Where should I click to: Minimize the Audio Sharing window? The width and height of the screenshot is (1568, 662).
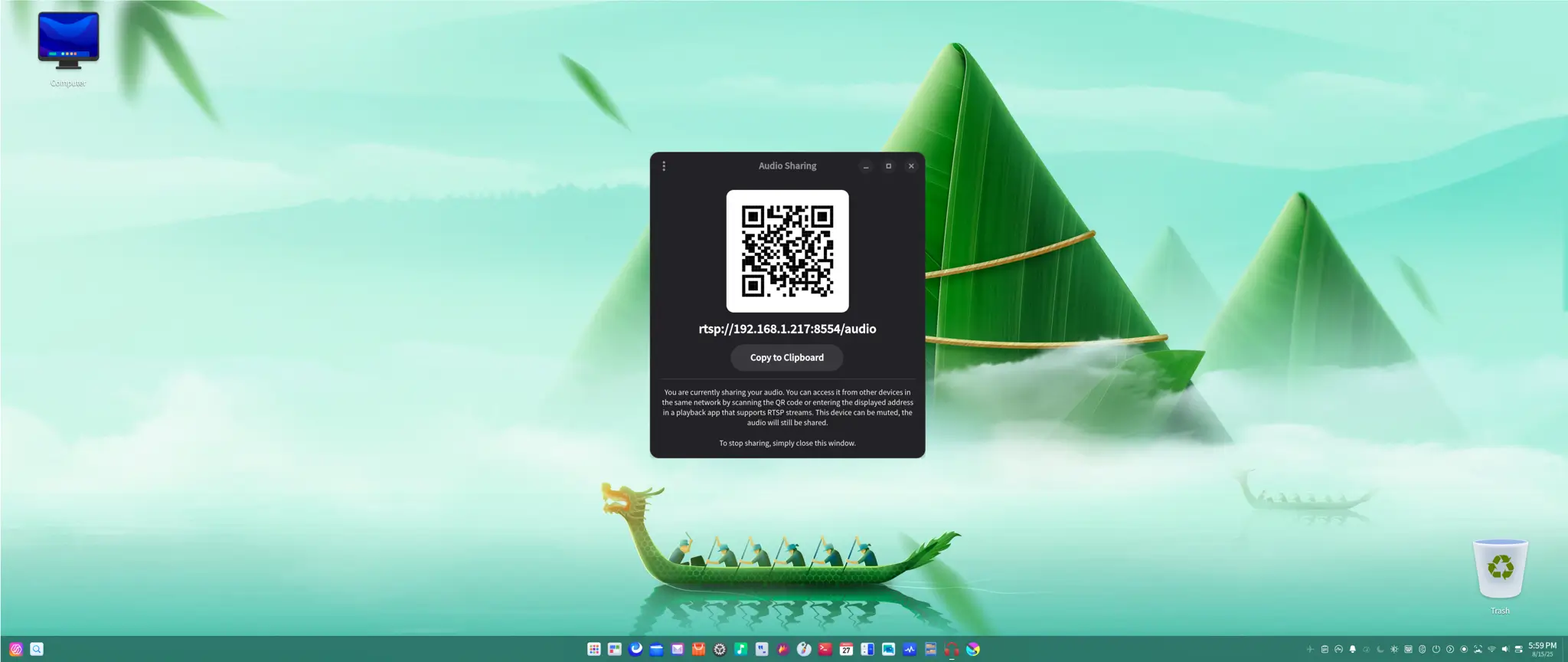(866, 166)
